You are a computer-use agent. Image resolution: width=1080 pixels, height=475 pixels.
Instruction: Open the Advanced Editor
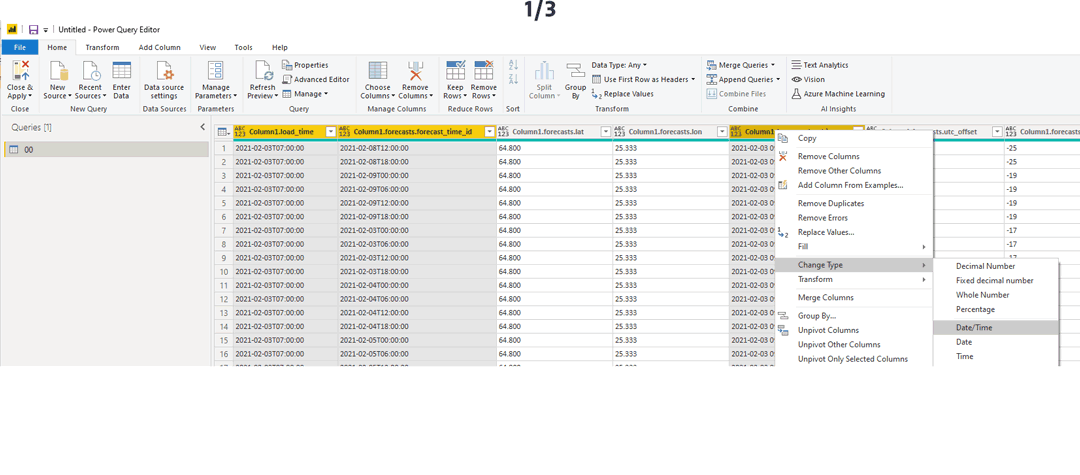pyautogui.click(x=315, y=79)
